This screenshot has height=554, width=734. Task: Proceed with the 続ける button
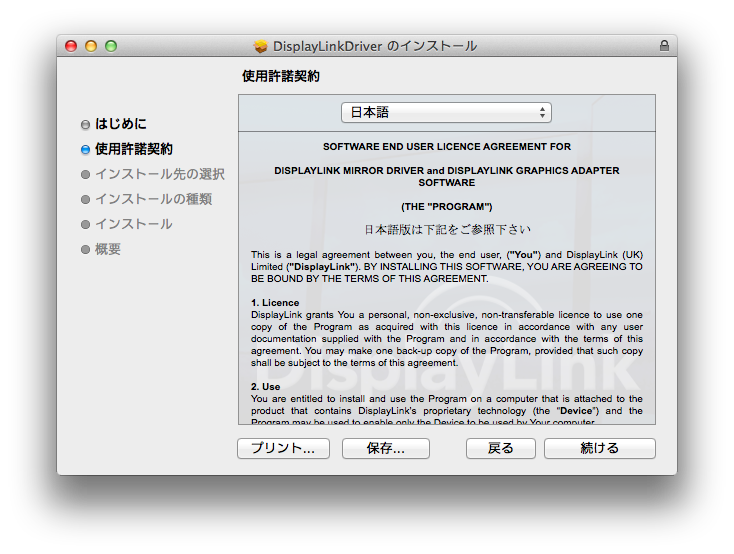point(599,448)
